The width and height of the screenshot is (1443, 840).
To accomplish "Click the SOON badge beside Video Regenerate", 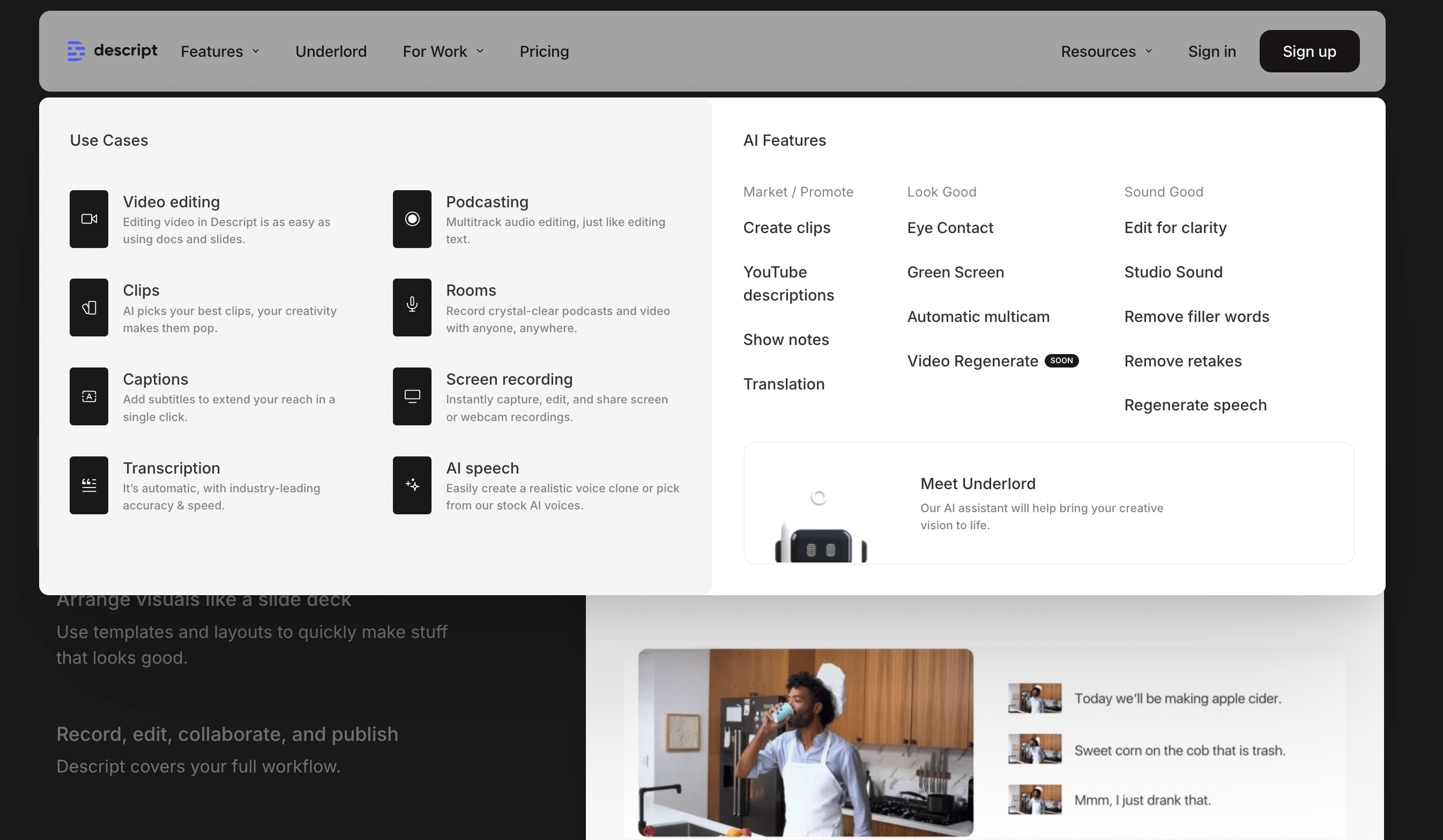I will (1061, 361).
